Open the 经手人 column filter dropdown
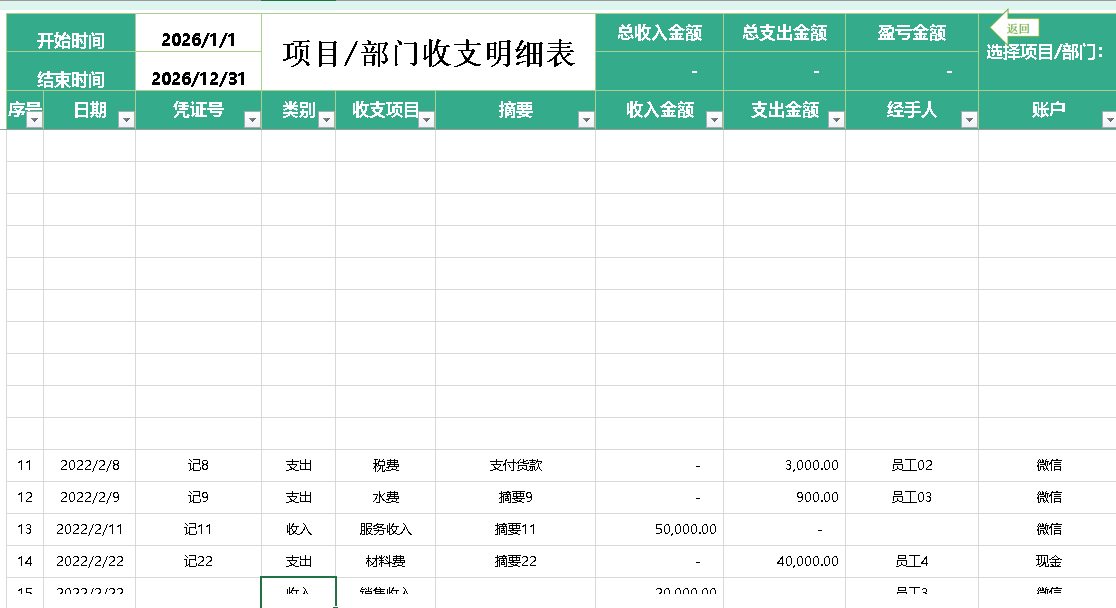Screen dimensions: 1116x608 click(x=968, y=120)
